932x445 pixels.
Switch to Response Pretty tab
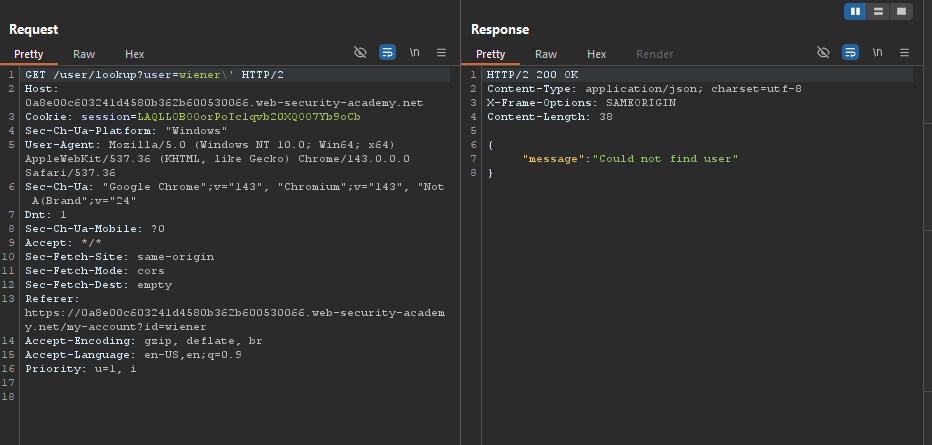[490, 54]
